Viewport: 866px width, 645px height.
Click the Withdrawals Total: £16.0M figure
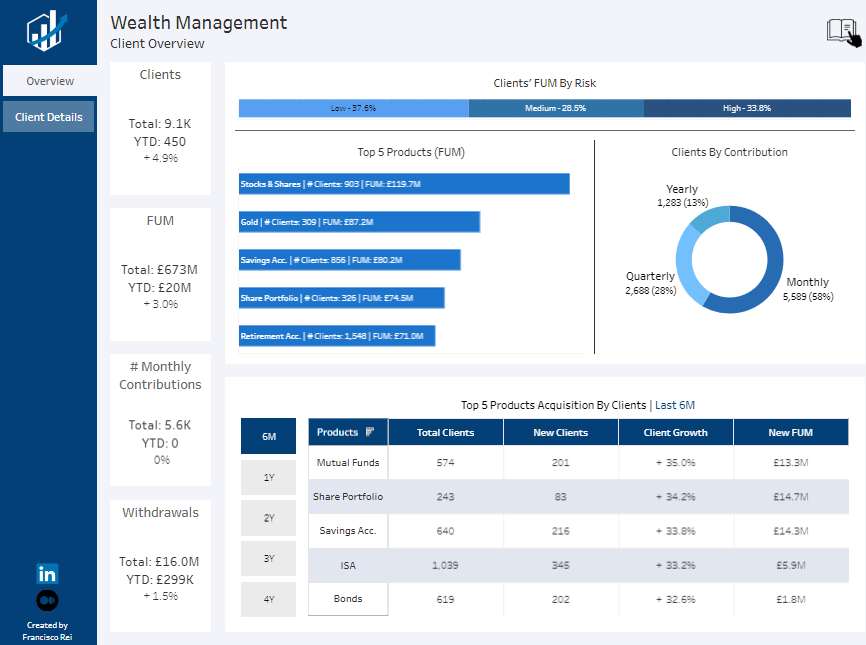pos(159,562)
